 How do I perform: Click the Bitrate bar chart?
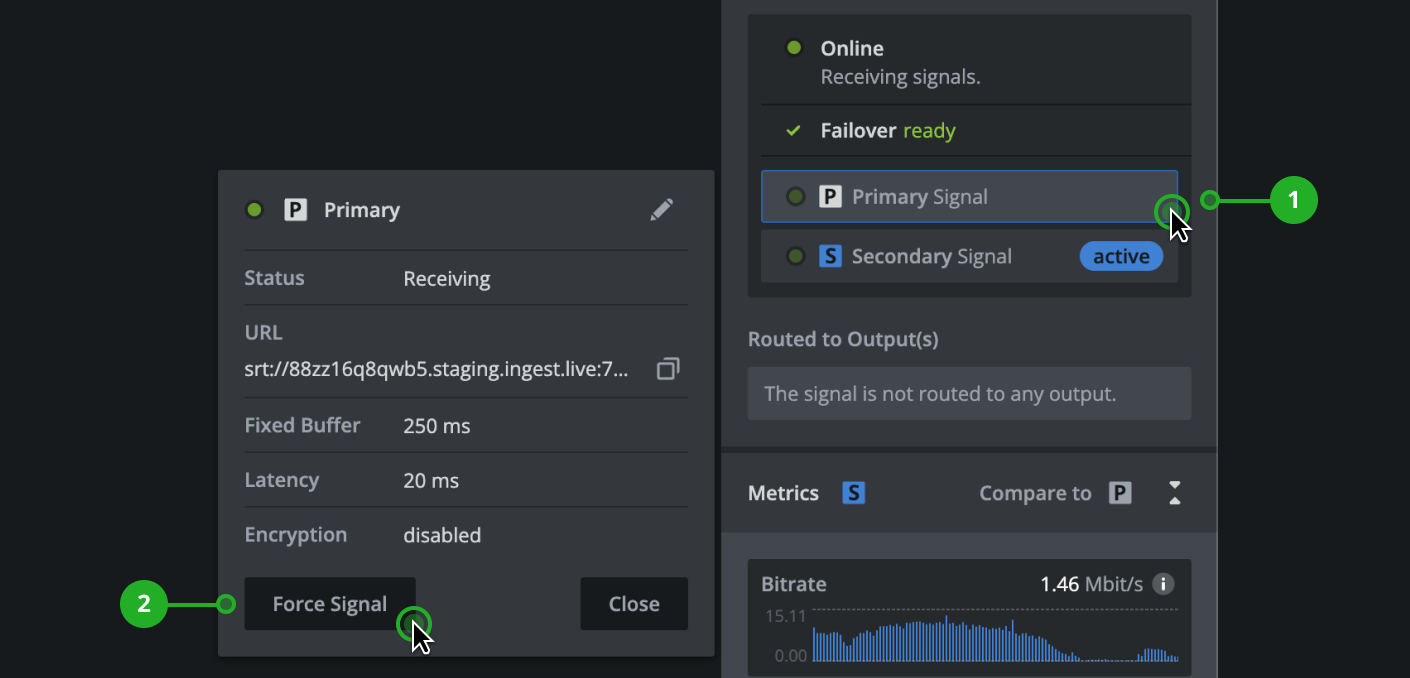coord(994,638)
